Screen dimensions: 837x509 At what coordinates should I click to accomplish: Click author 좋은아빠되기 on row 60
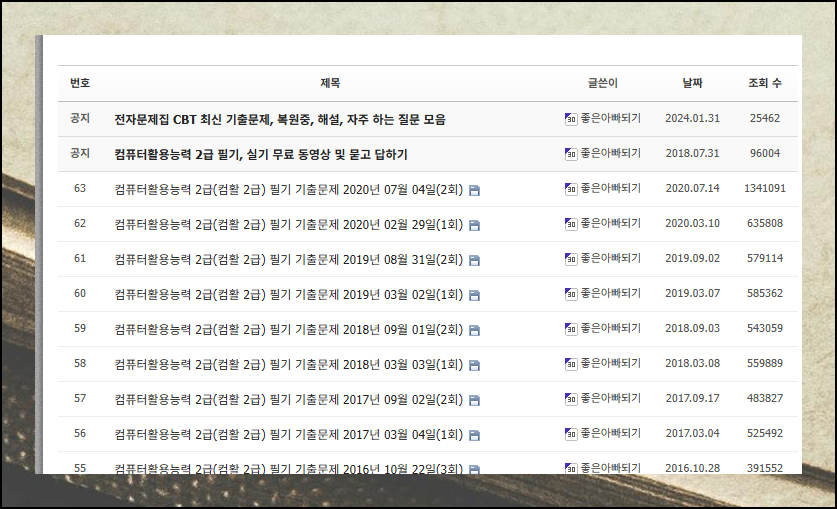coord(611,293)
